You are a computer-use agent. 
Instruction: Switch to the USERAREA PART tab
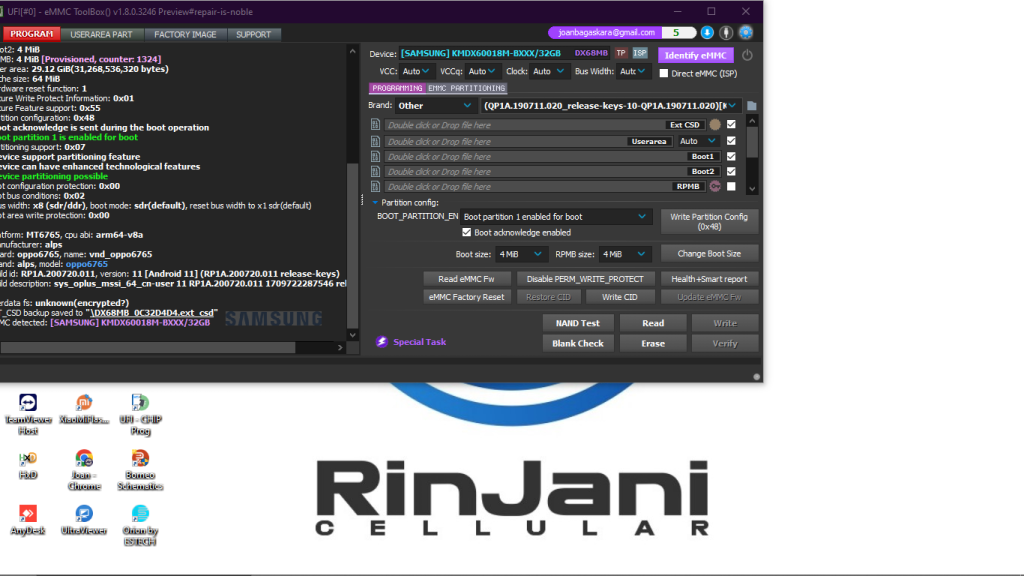(101, 34)
